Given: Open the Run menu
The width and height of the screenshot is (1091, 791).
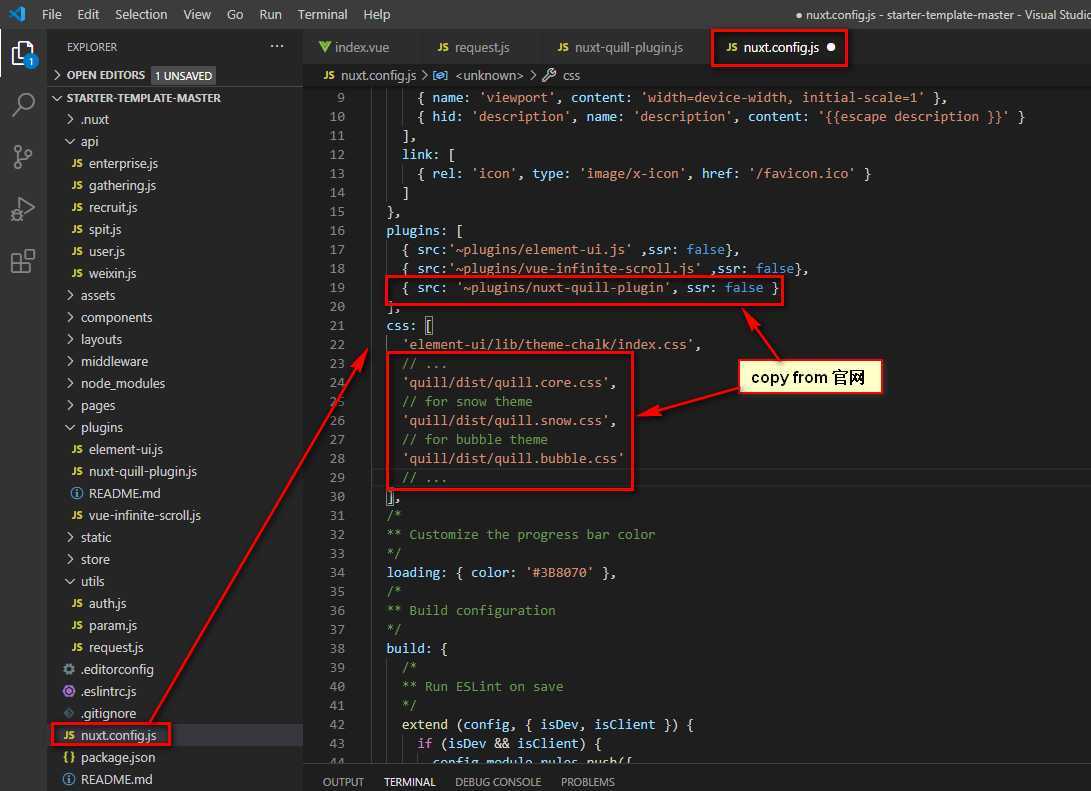Looking at the screenshot, I should (271, 14).
